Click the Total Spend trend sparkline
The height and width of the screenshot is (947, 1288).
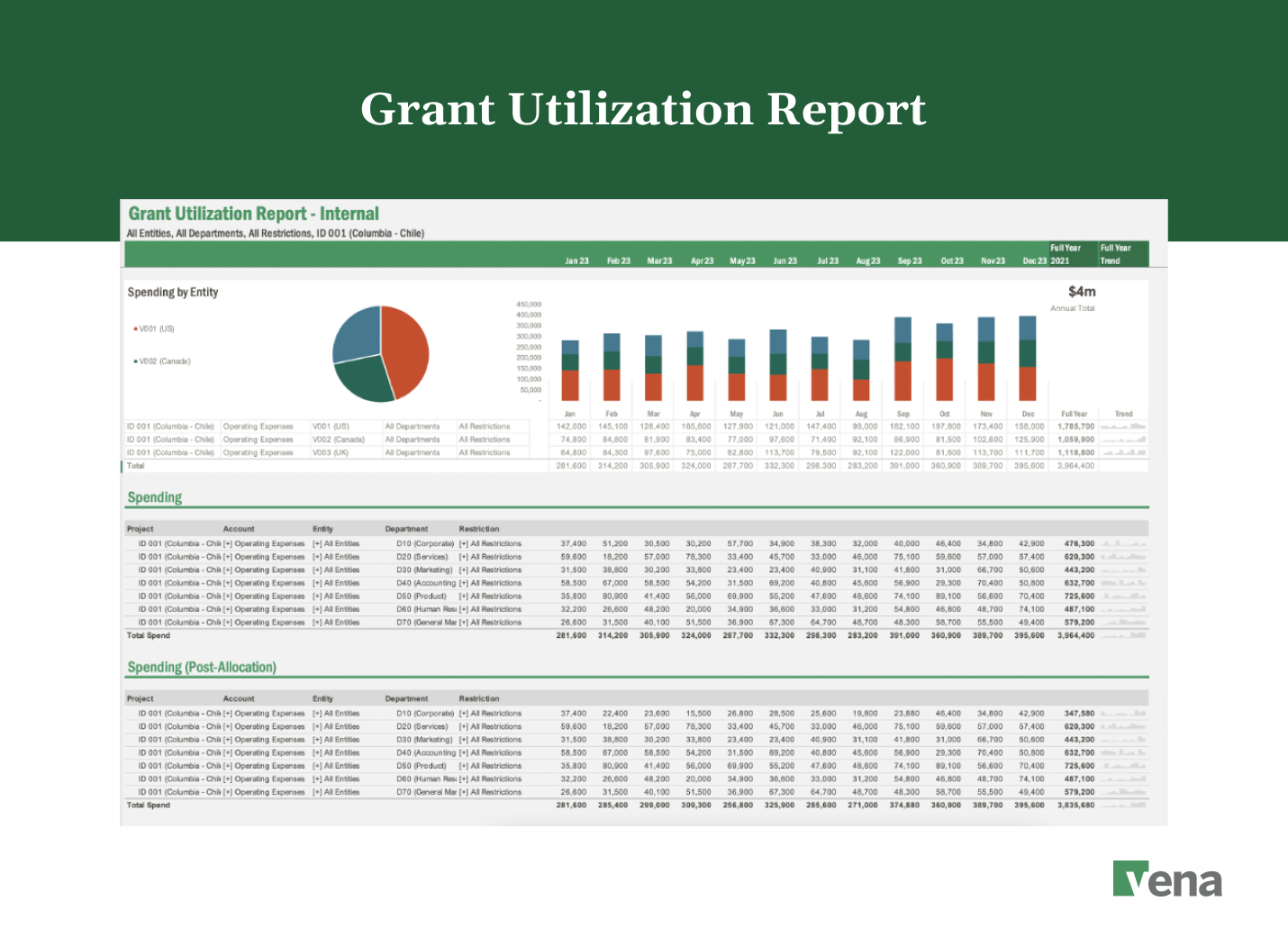(1121, 633)
